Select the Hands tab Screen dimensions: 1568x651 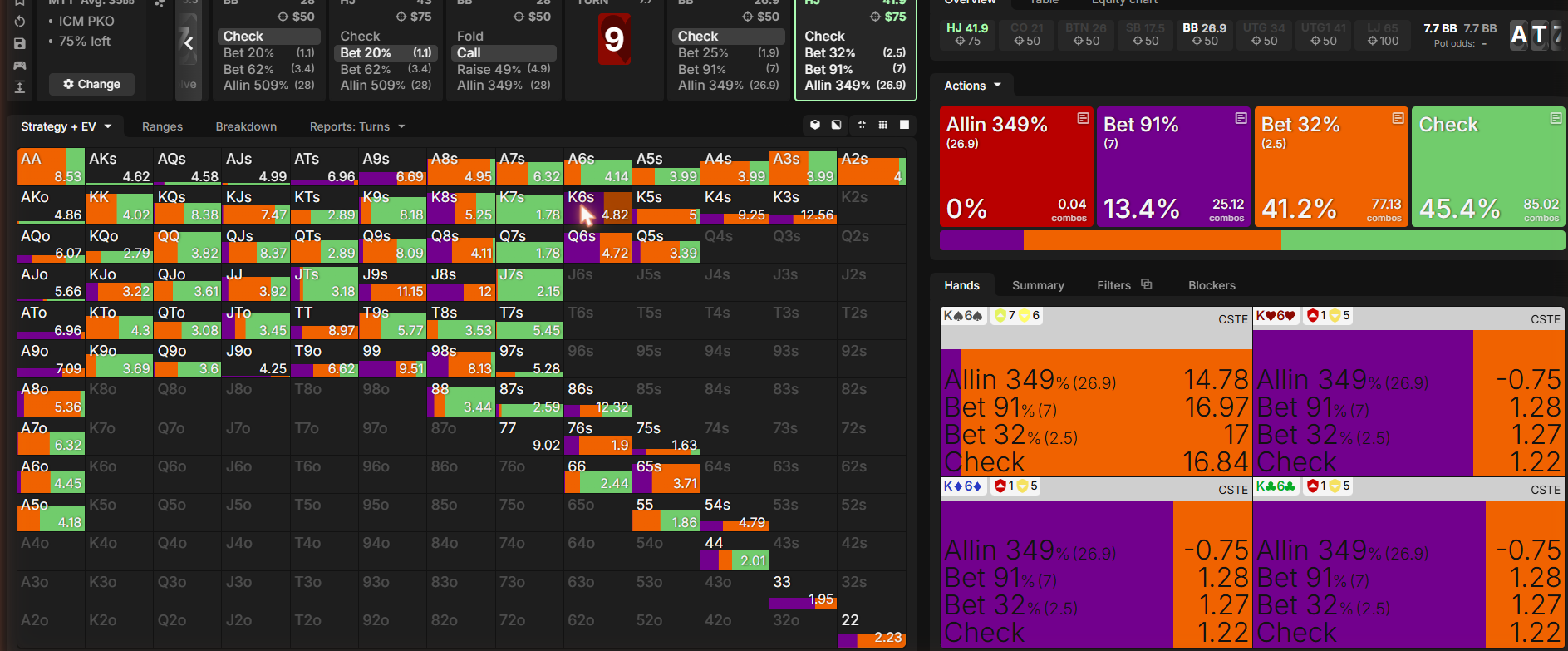(x=961, y=285)
